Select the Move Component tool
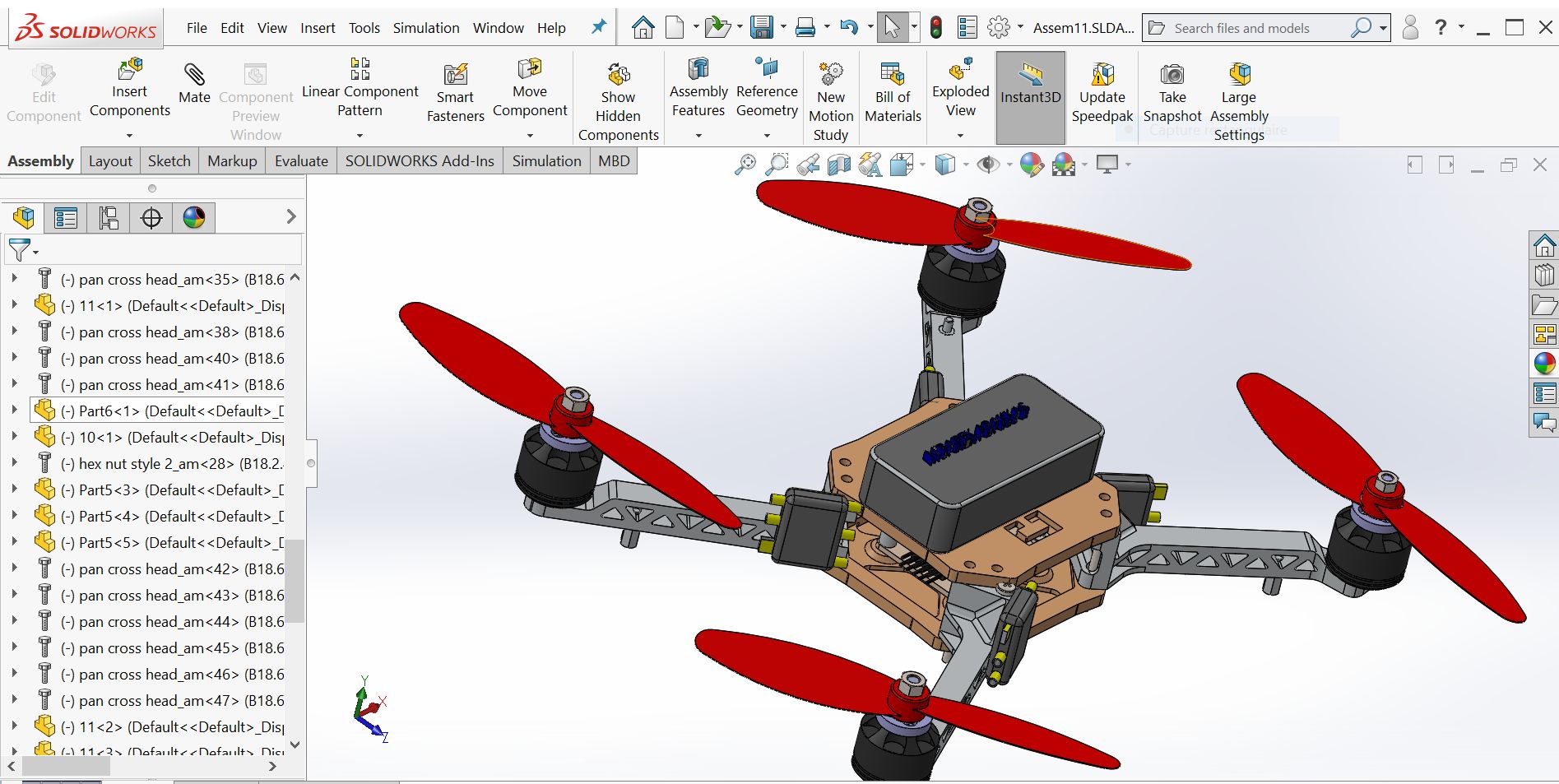The width and height of the screenshot is (1559, 784). coord(530,87)
